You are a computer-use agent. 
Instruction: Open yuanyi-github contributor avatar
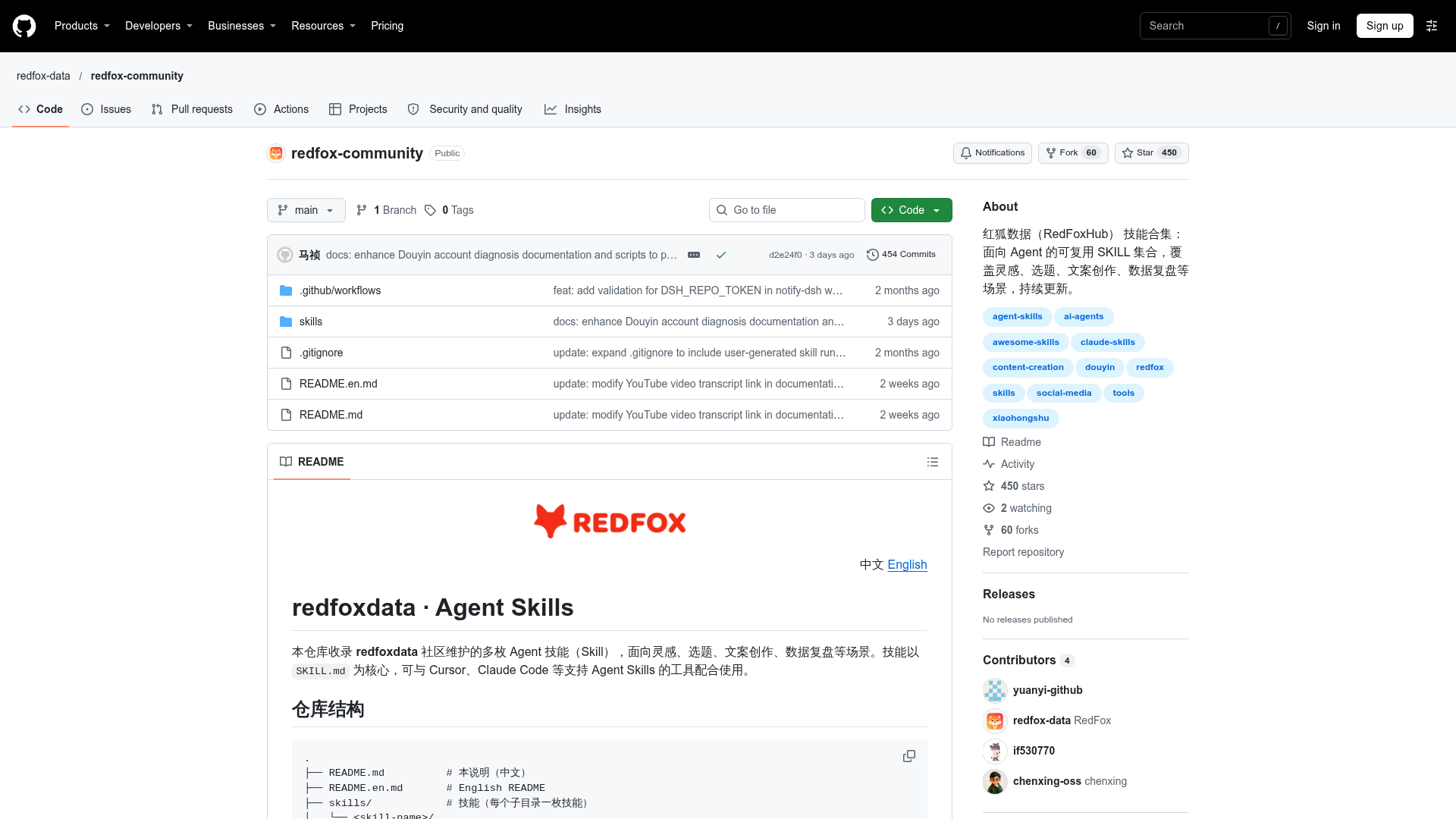pos(995,690)
